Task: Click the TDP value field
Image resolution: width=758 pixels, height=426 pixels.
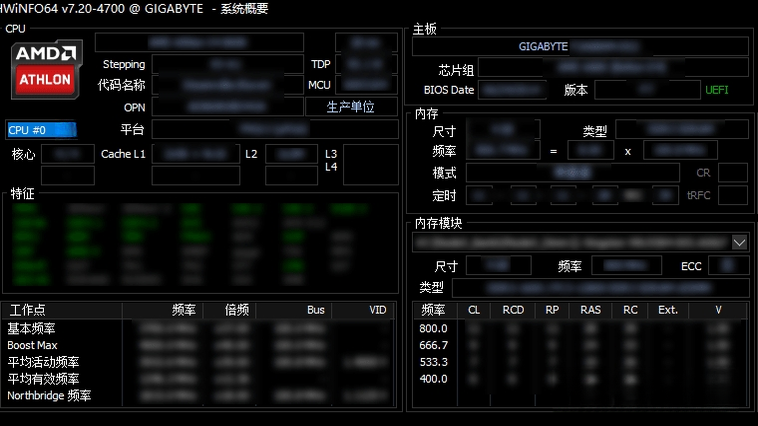Action: point(366,64)
